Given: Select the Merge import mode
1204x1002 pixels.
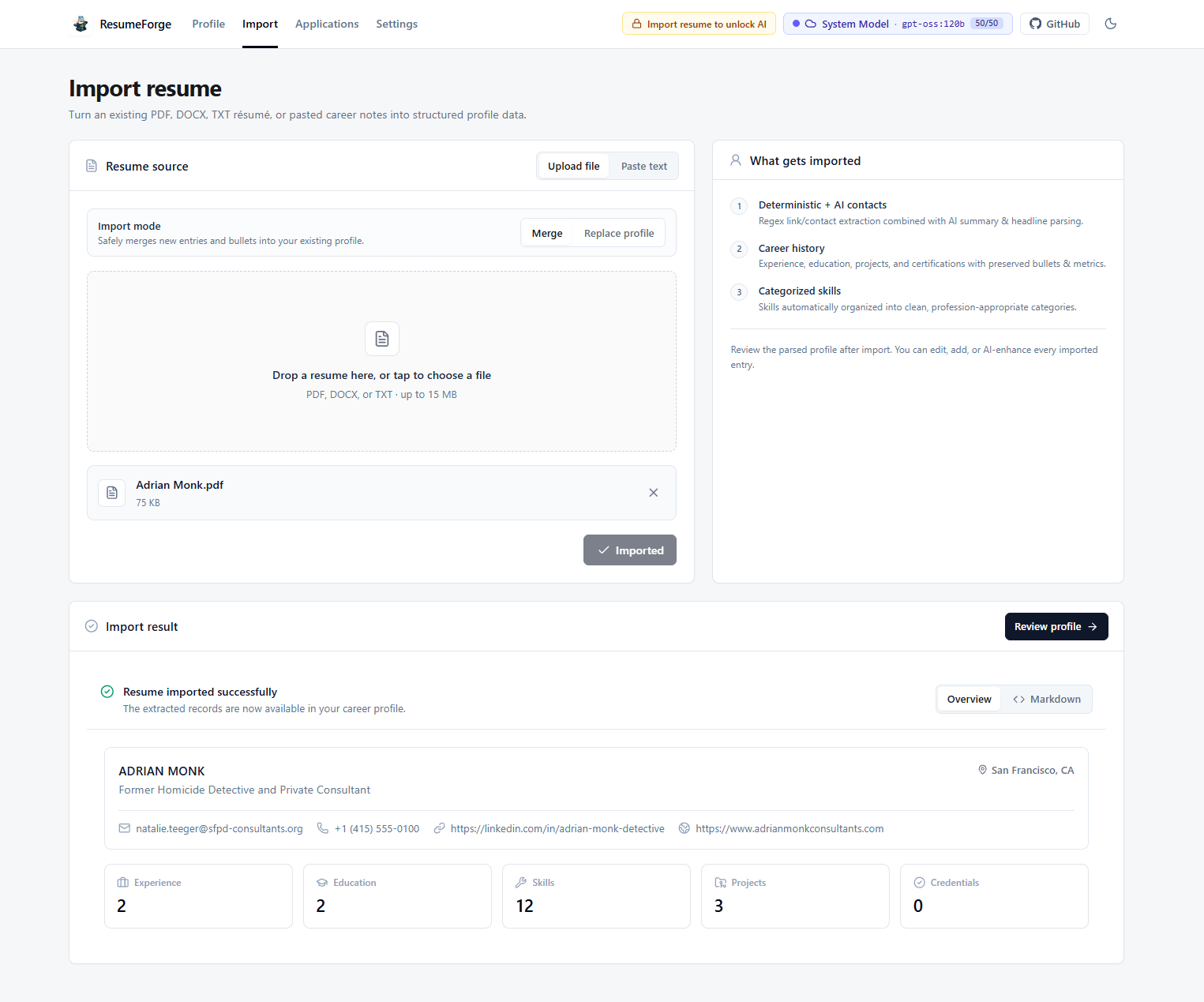Looking at the screenshot, I should [x=547, y=233].
